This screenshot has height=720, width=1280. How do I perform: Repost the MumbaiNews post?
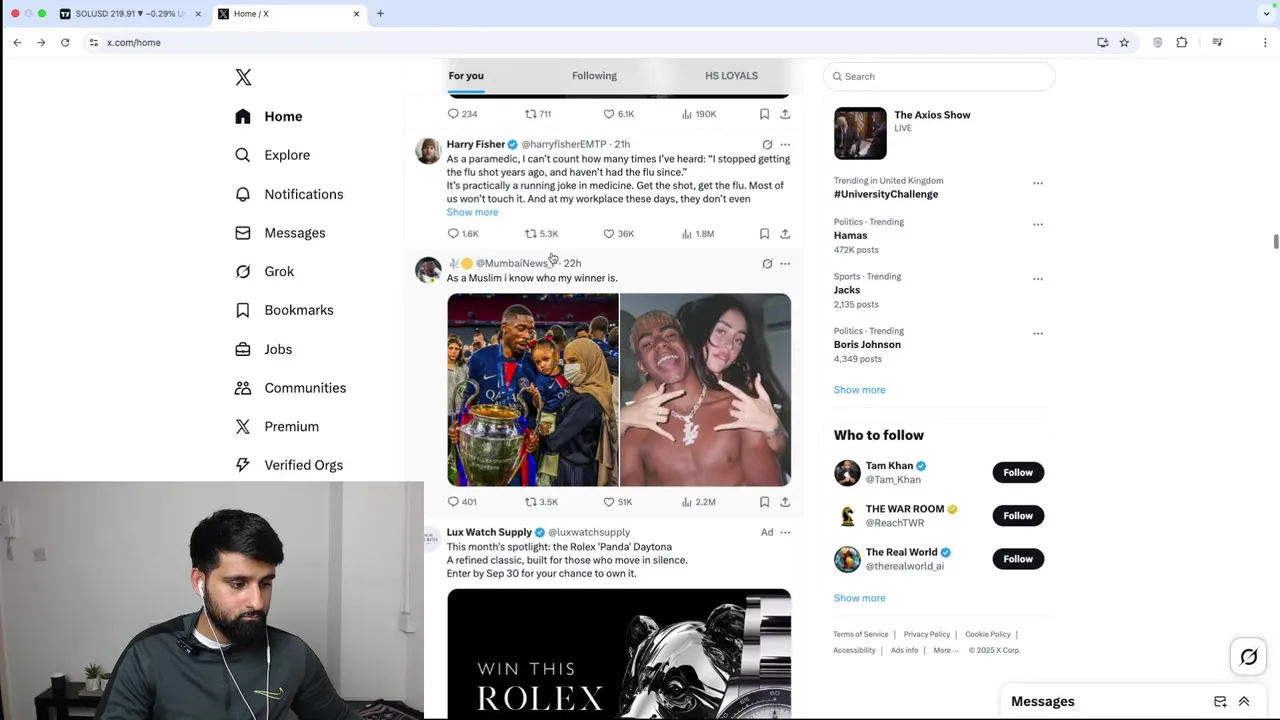[541, 502]
